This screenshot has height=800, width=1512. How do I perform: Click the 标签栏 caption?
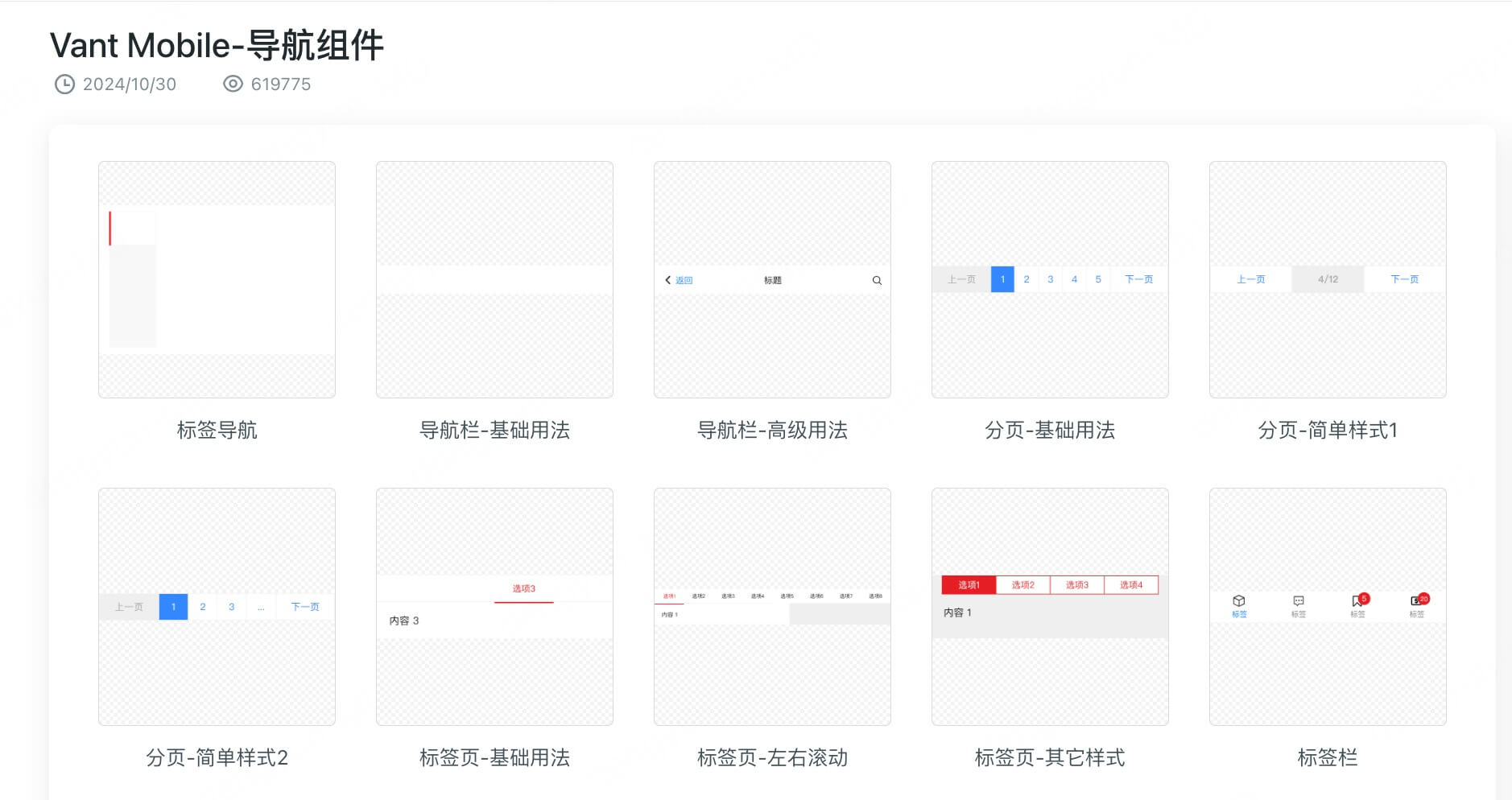[x=1328, y=758]
